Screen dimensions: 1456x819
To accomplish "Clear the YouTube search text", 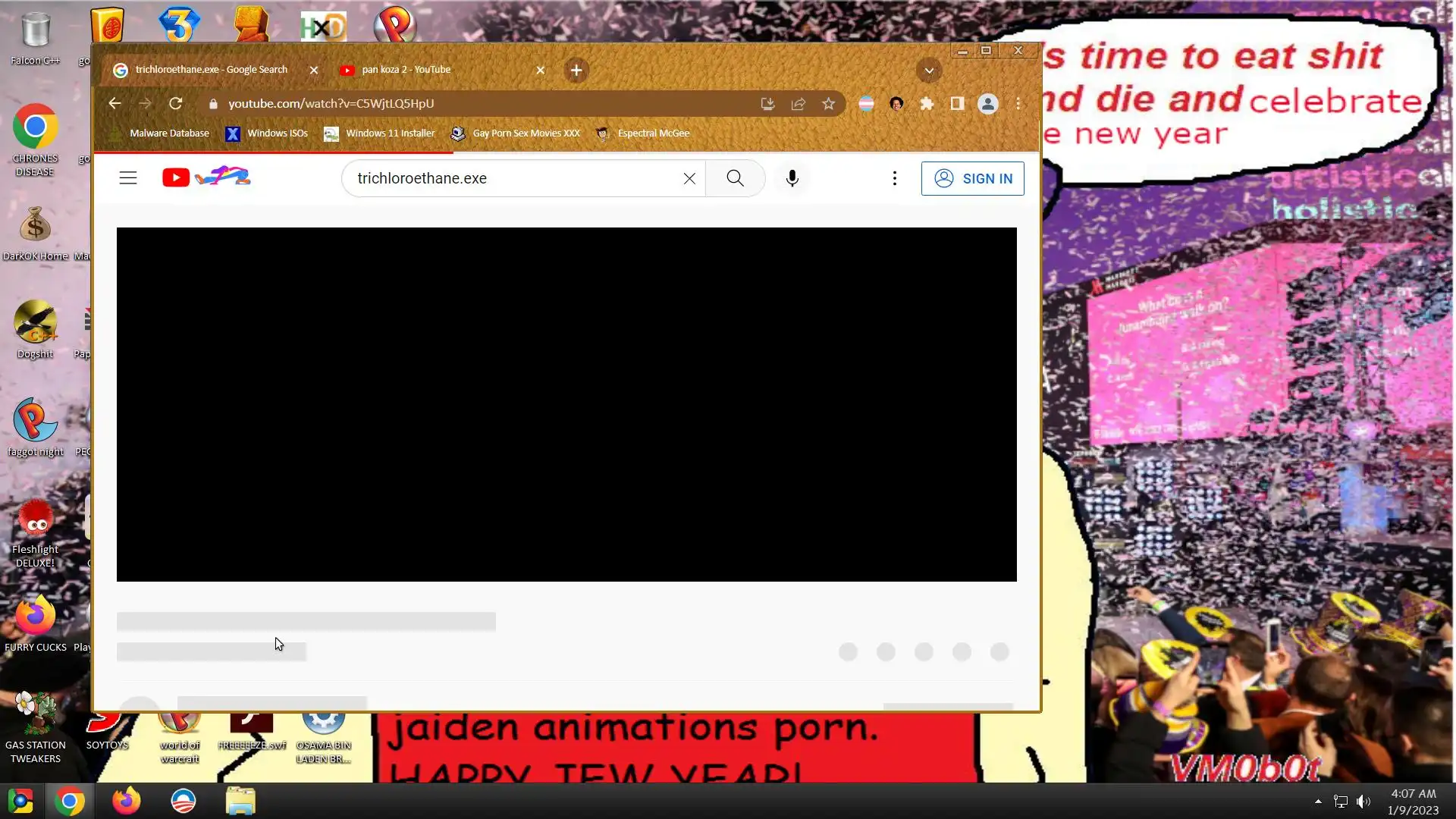I will pyautogui.click(x=689, y=178).
